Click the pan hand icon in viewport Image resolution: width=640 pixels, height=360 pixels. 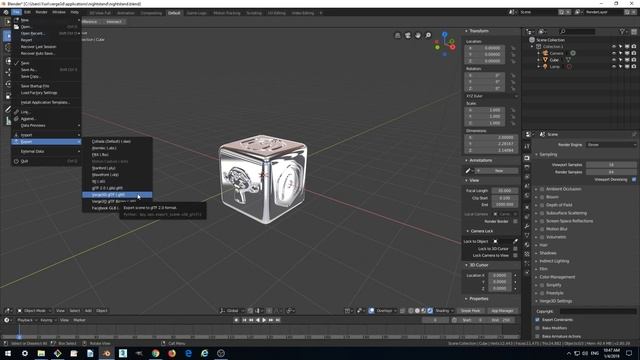point(418,36)
